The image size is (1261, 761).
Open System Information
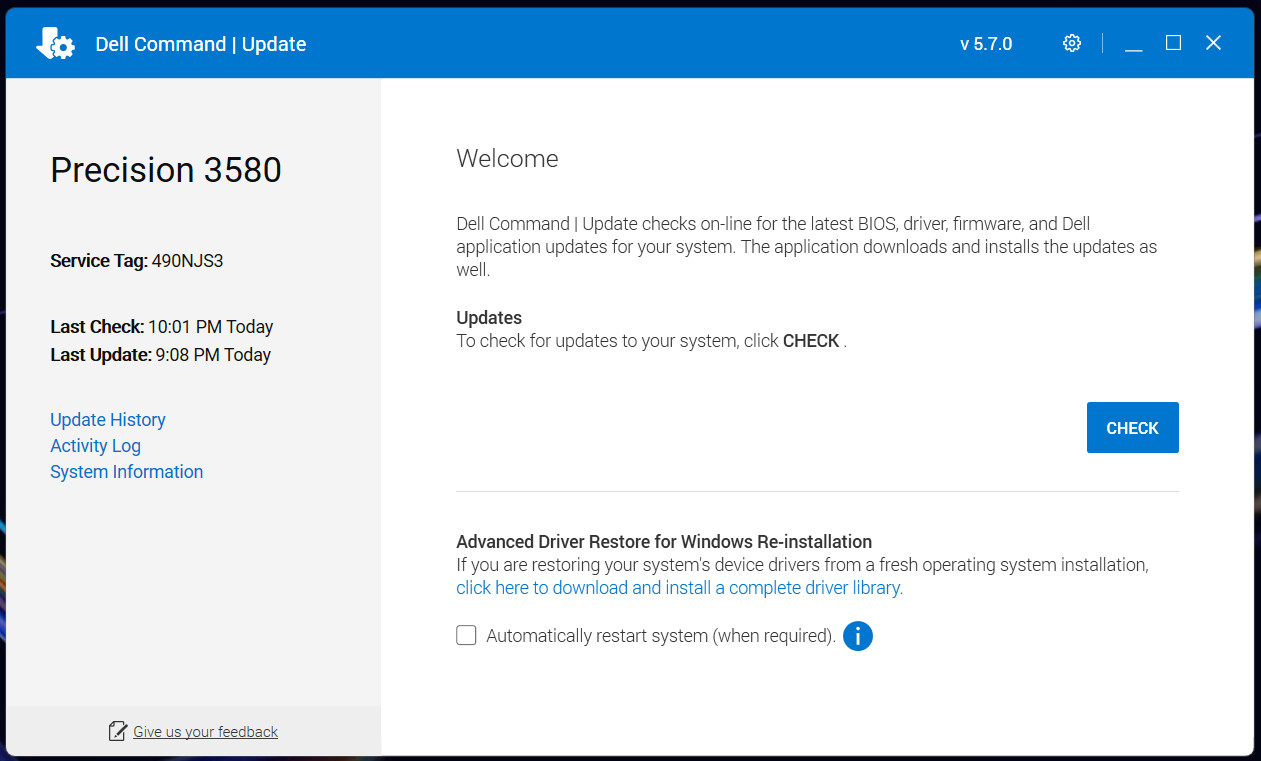pyautogui.click(x=127, y=472)
